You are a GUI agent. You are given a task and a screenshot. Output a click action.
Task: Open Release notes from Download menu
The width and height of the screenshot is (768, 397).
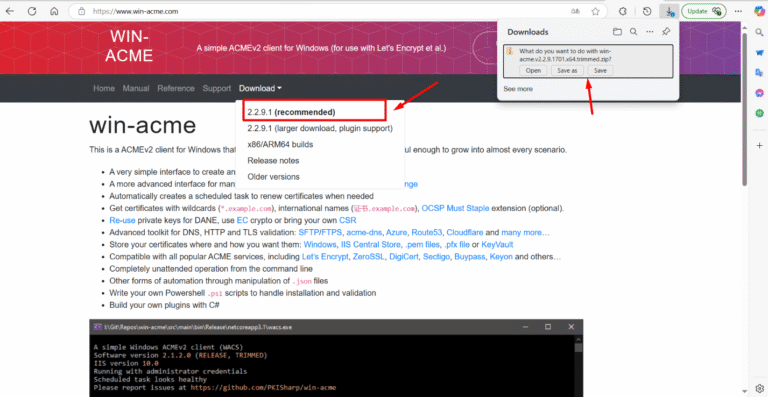tap(273, 161)
